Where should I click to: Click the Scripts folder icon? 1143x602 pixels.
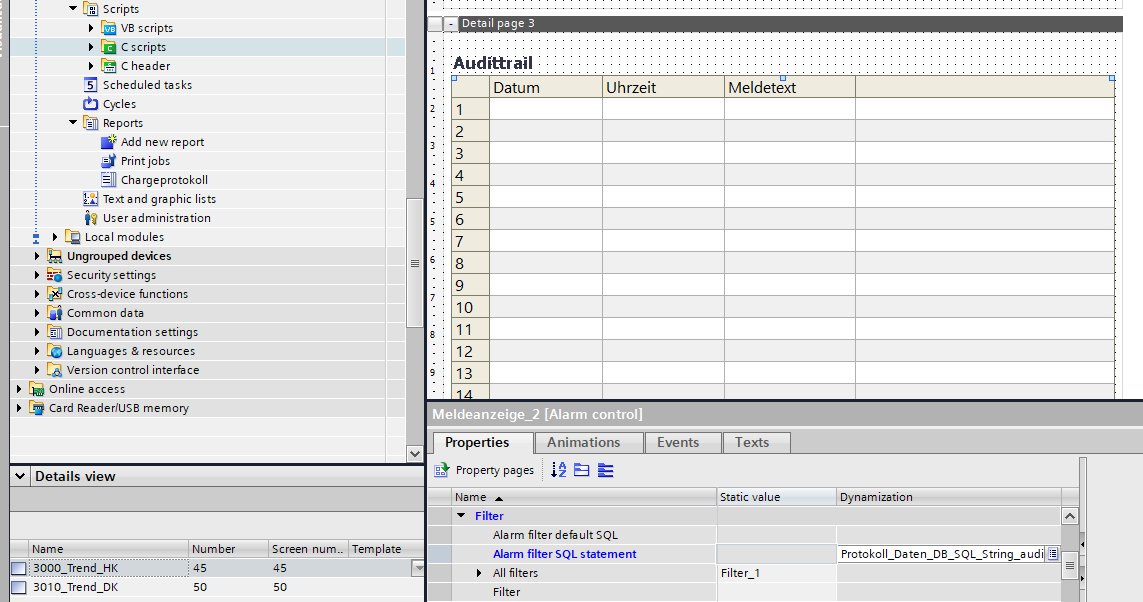click(x=90, y=9)
